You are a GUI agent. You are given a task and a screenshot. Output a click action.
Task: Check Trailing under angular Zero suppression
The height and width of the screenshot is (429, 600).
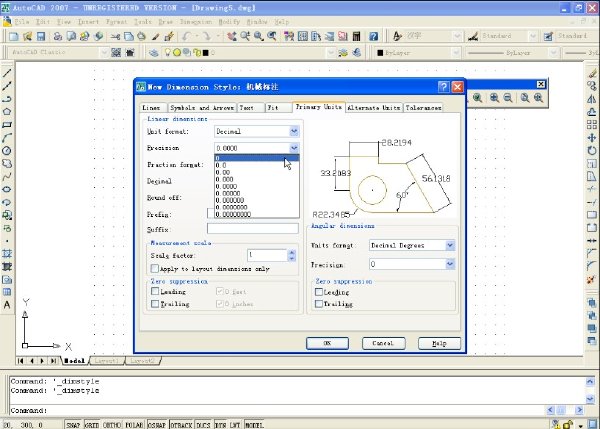[318, 303]
